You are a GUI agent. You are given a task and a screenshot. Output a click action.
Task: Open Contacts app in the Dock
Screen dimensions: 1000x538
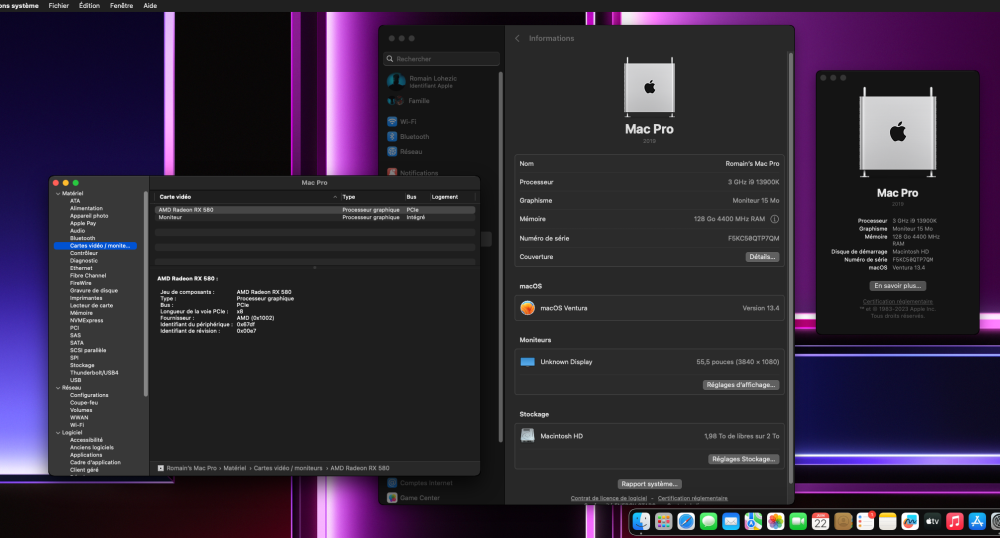(842, 521)
